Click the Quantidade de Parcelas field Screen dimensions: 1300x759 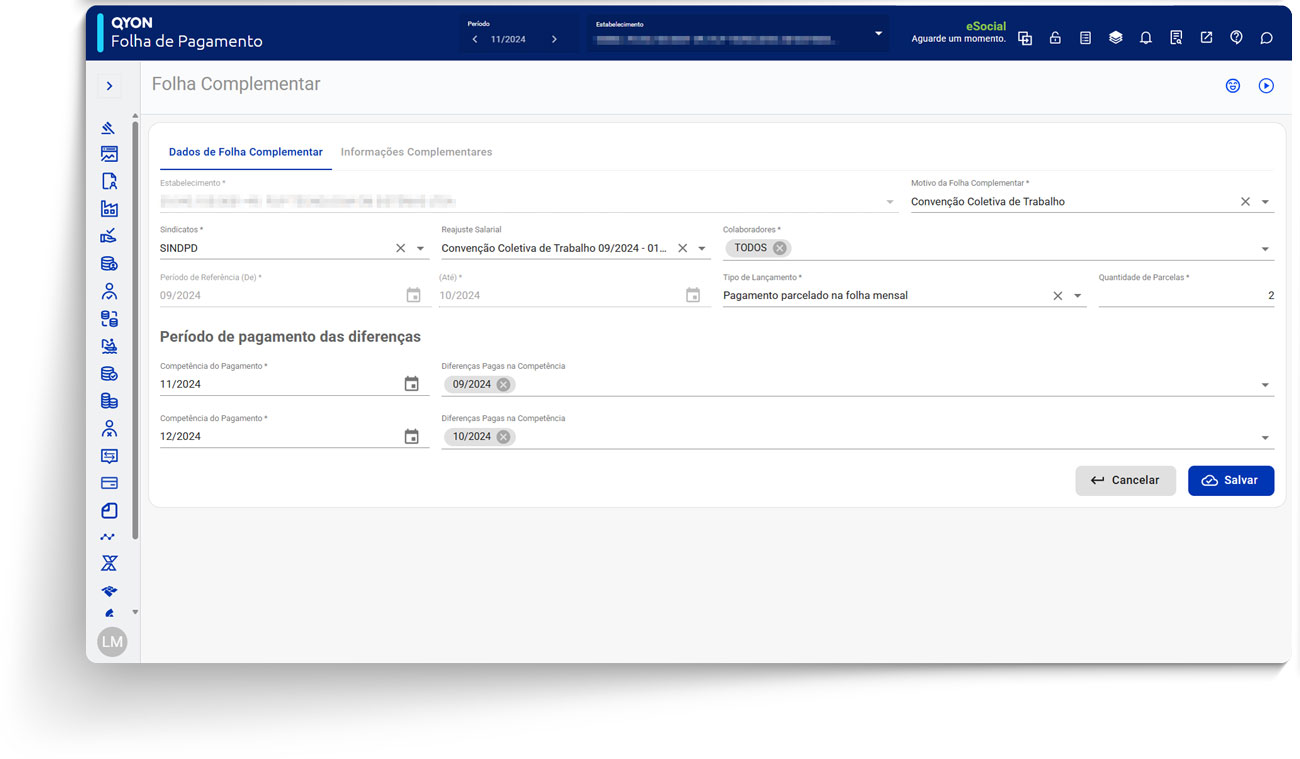click(1185, 295)
